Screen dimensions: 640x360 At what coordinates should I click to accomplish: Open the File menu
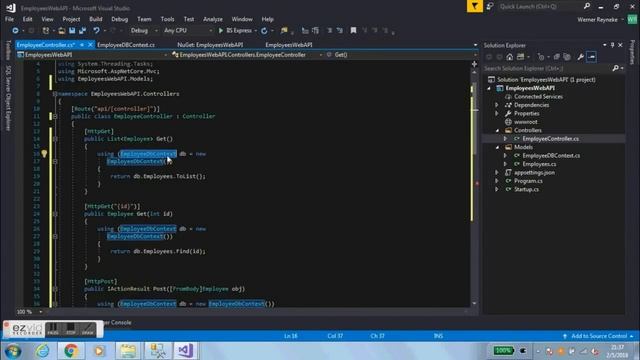(x=9, y=19)
